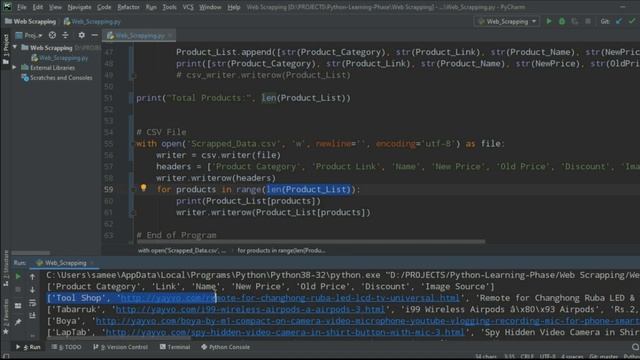Open the Edit menu
The height and width of the screenshot is (360, 640).
pyautogui.click(x=38, y=7)
